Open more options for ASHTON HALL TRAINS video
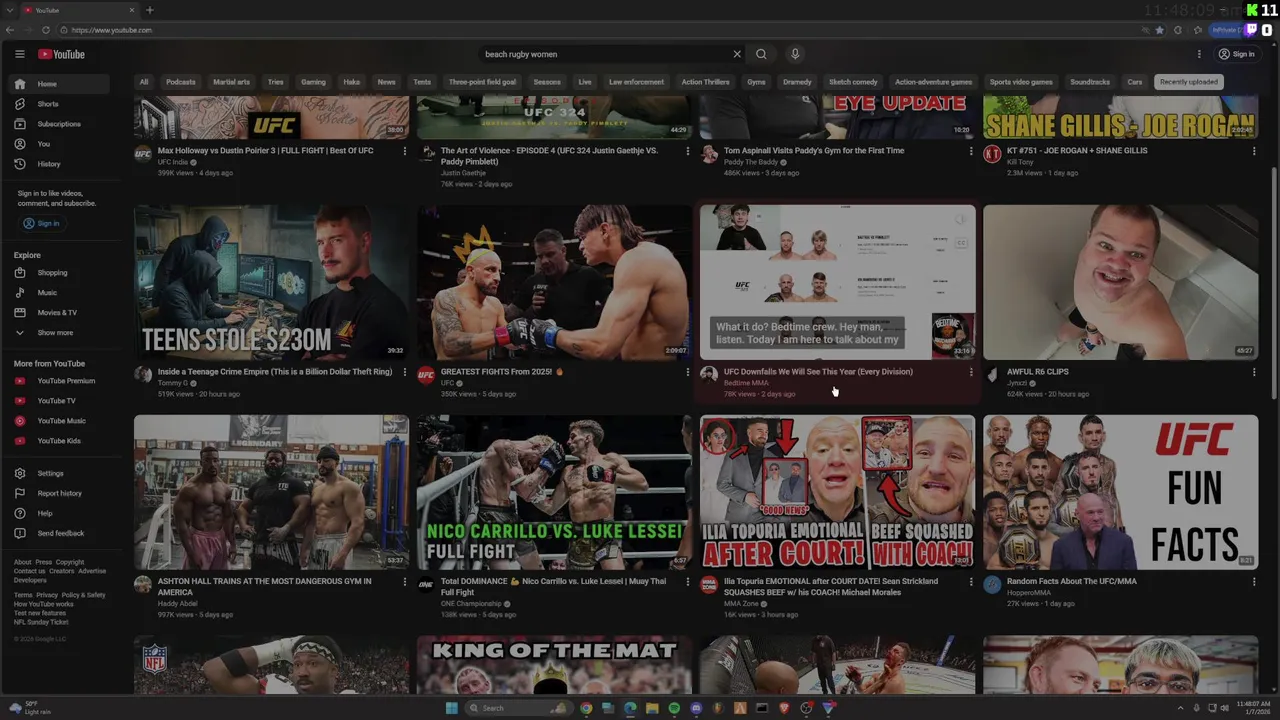1280x720 pixels. pos(404,582)
